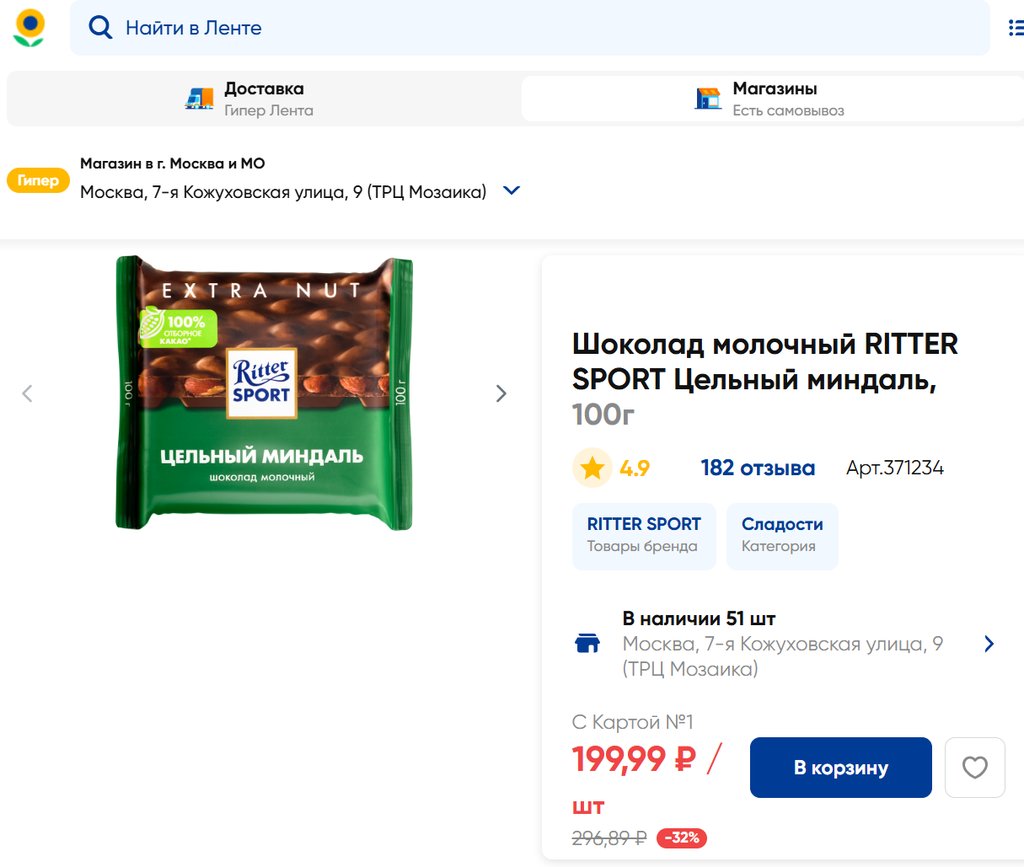The image size is (1024, 867).
Task: Add product to favorites with heart
Action: (x=974, y=768)
